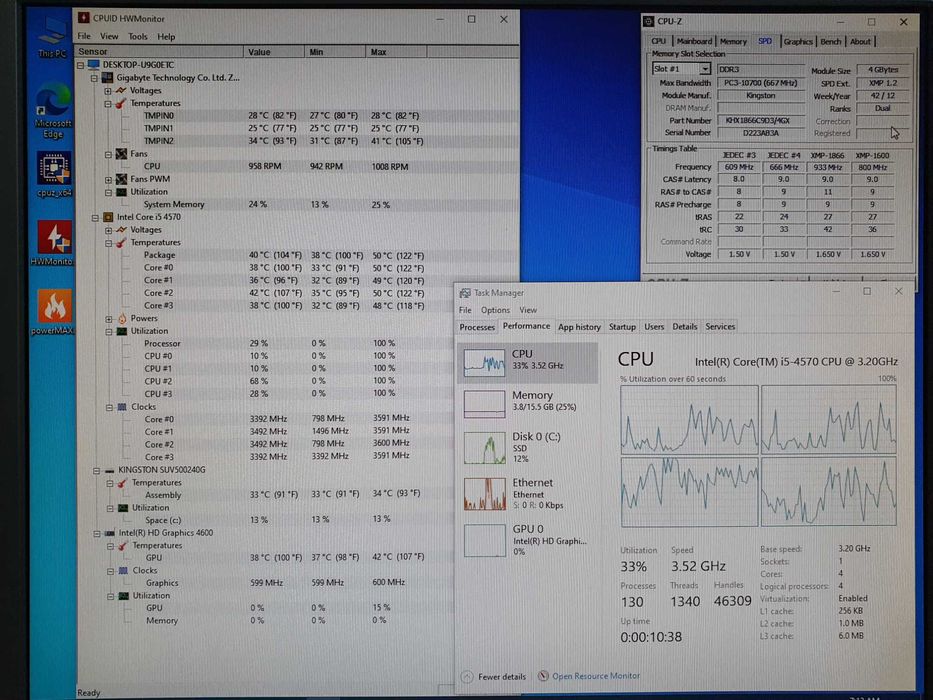This screenshot has width=933, height=700.
Task: Click the KINGSTON SUV500240G drive icon
Action: point(109,470)
